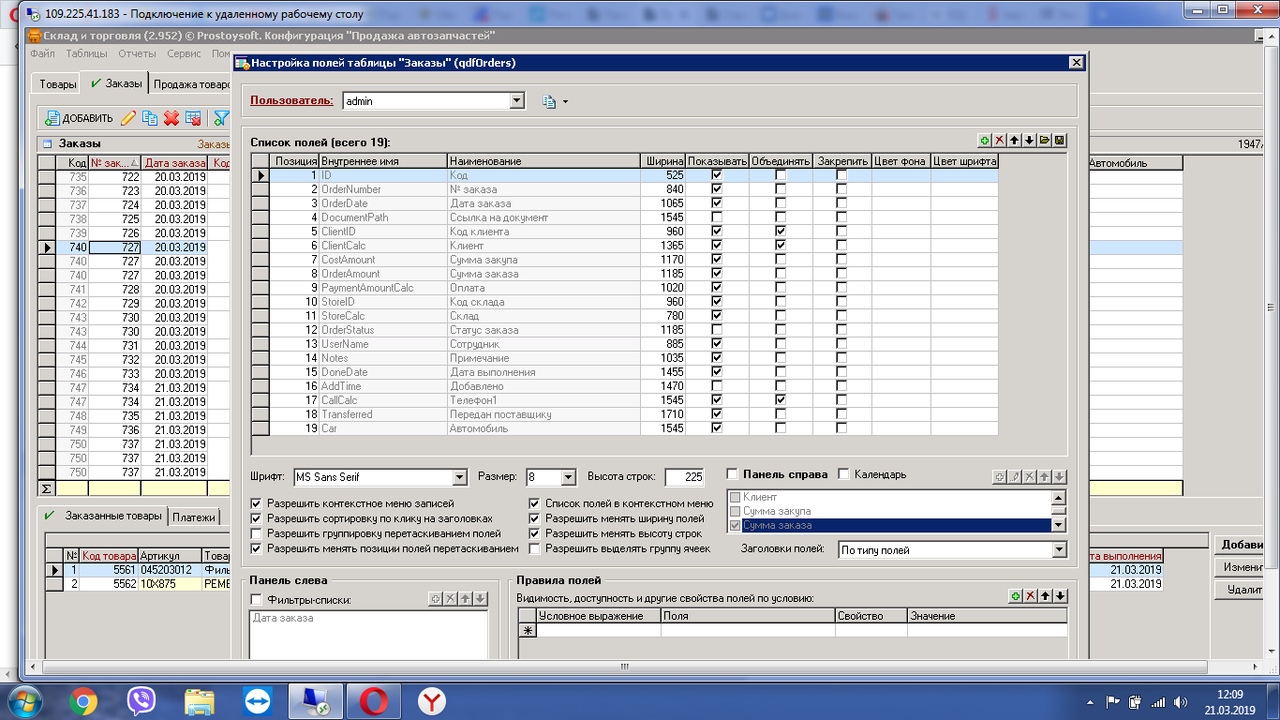The width and height of the screenshot is (1280, 720).
Task: Toggle 'Разрешить группировку перетаскиванием полей' checkbox
Action: point(257,534)
